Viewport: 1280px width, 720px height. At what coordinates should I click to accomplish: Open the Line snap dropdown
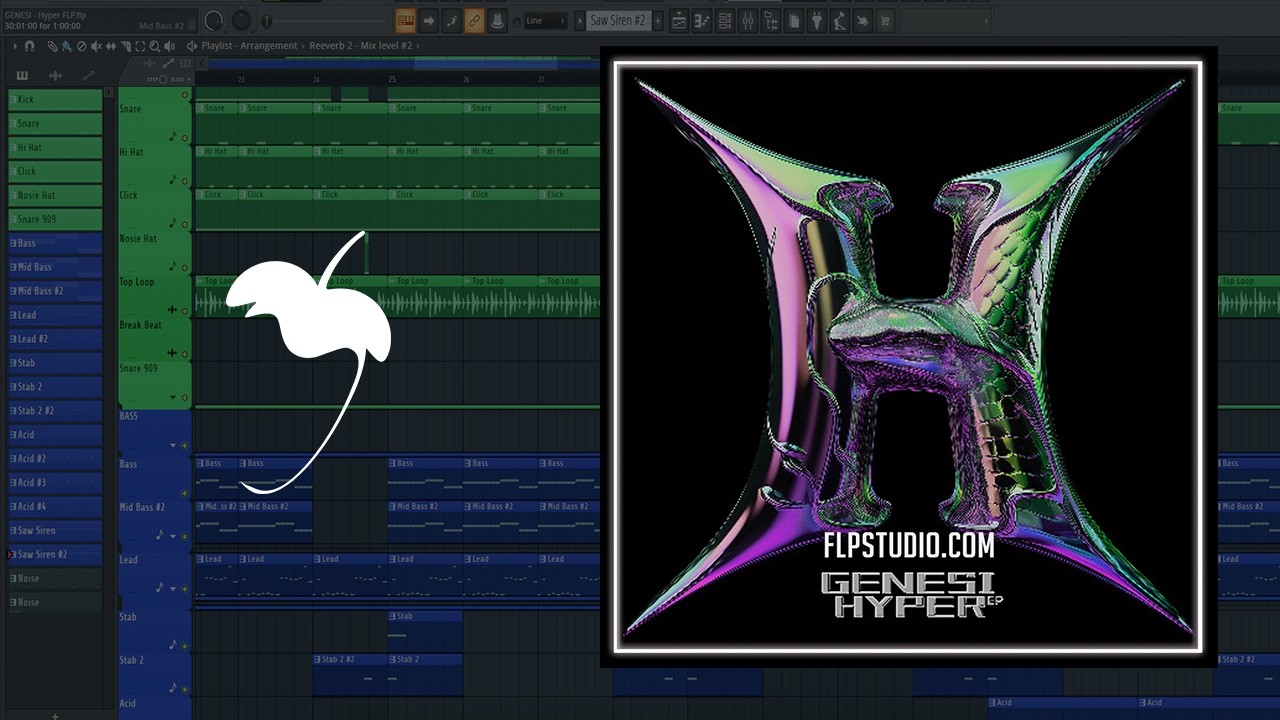tap(546, 20)
